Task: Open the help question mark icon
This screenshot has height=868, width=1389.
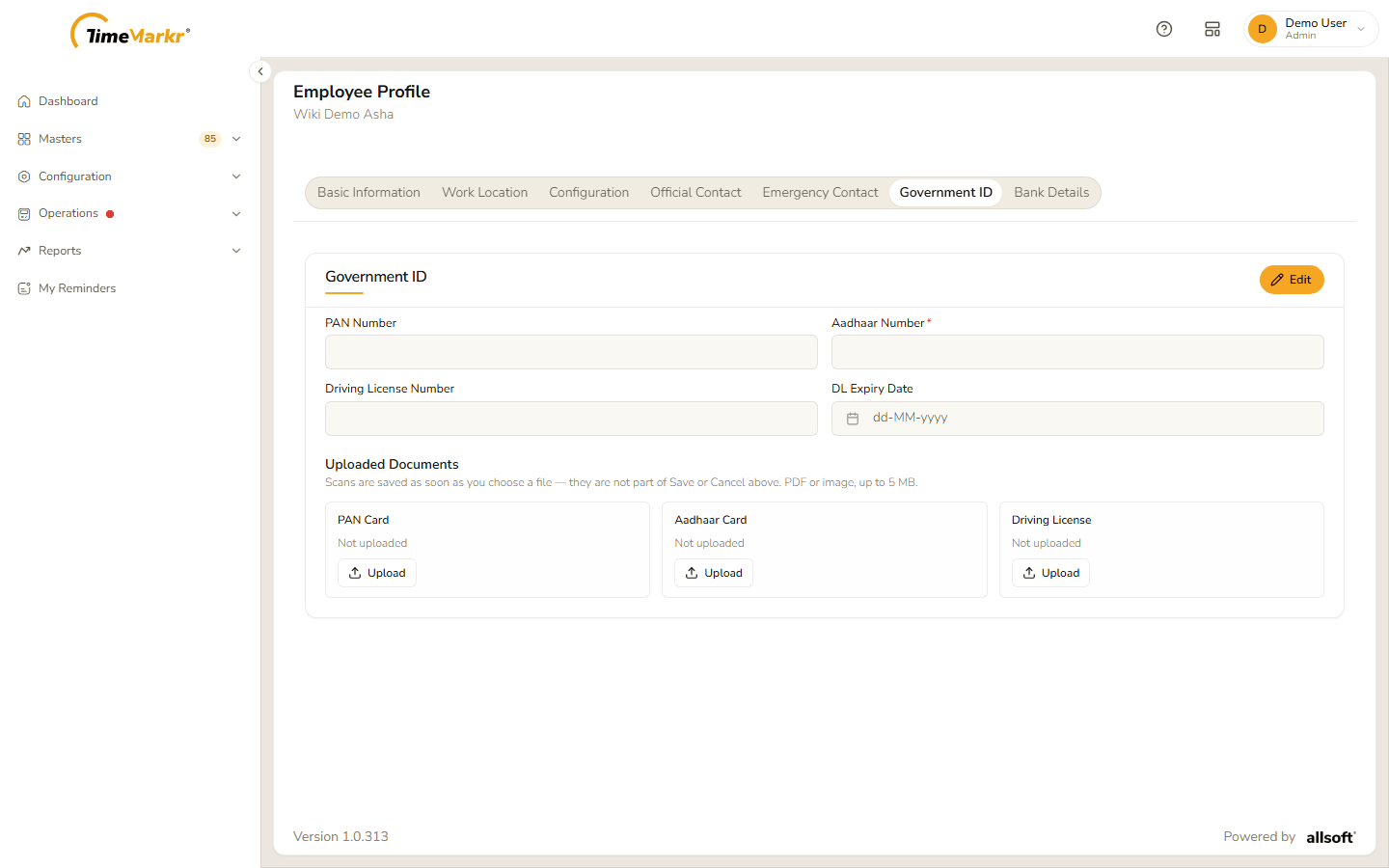Action: [x=1164, y=29]
